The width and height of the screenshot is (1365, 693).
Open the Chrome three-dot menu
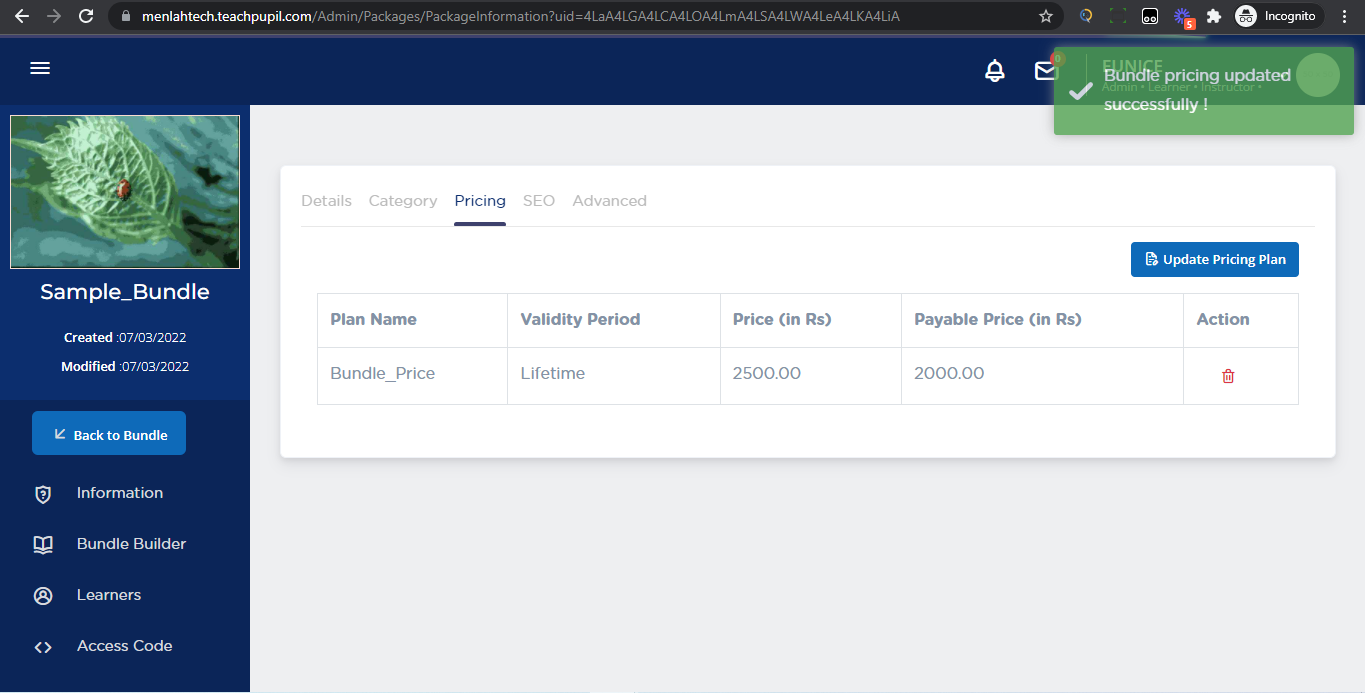(1345, 16)
